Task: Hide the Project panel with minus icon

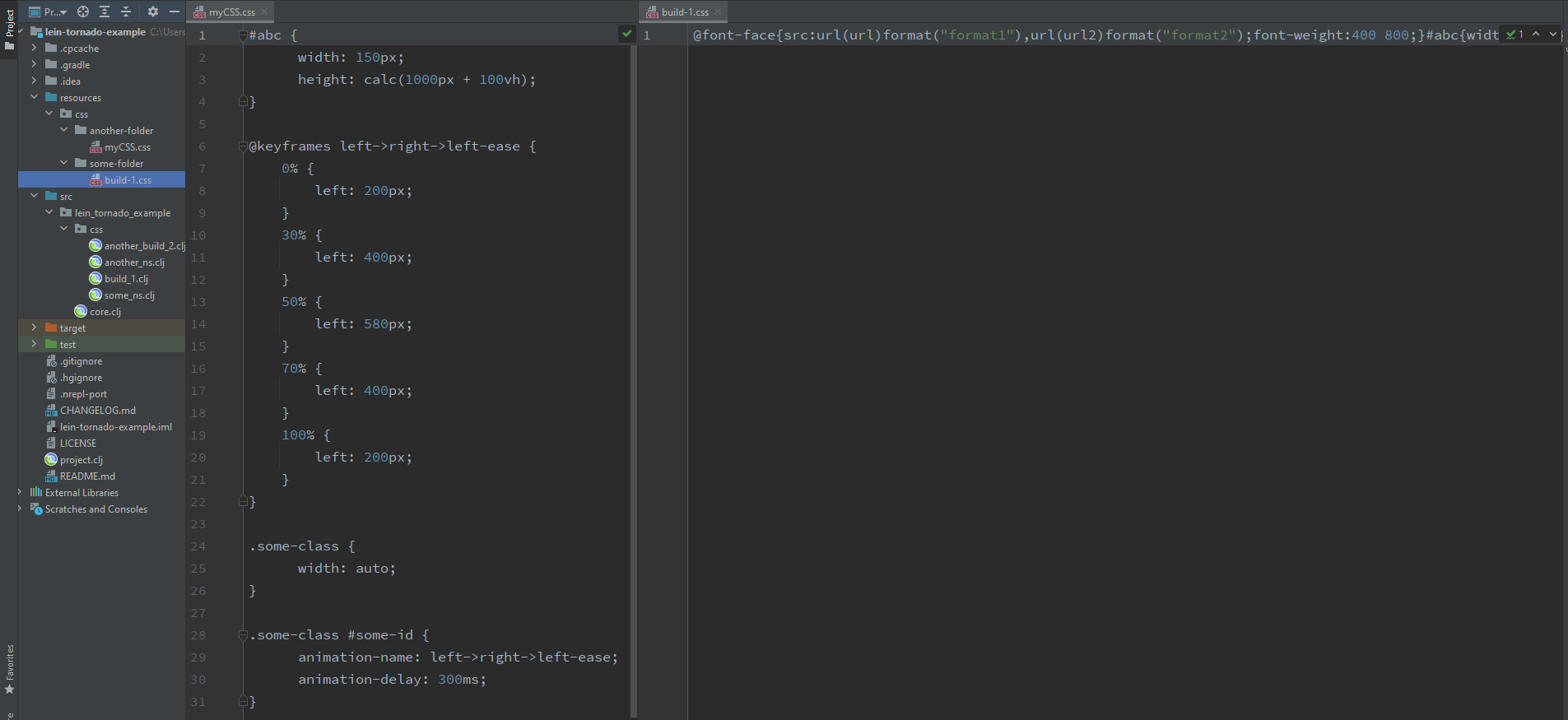Action: [174, 12]
